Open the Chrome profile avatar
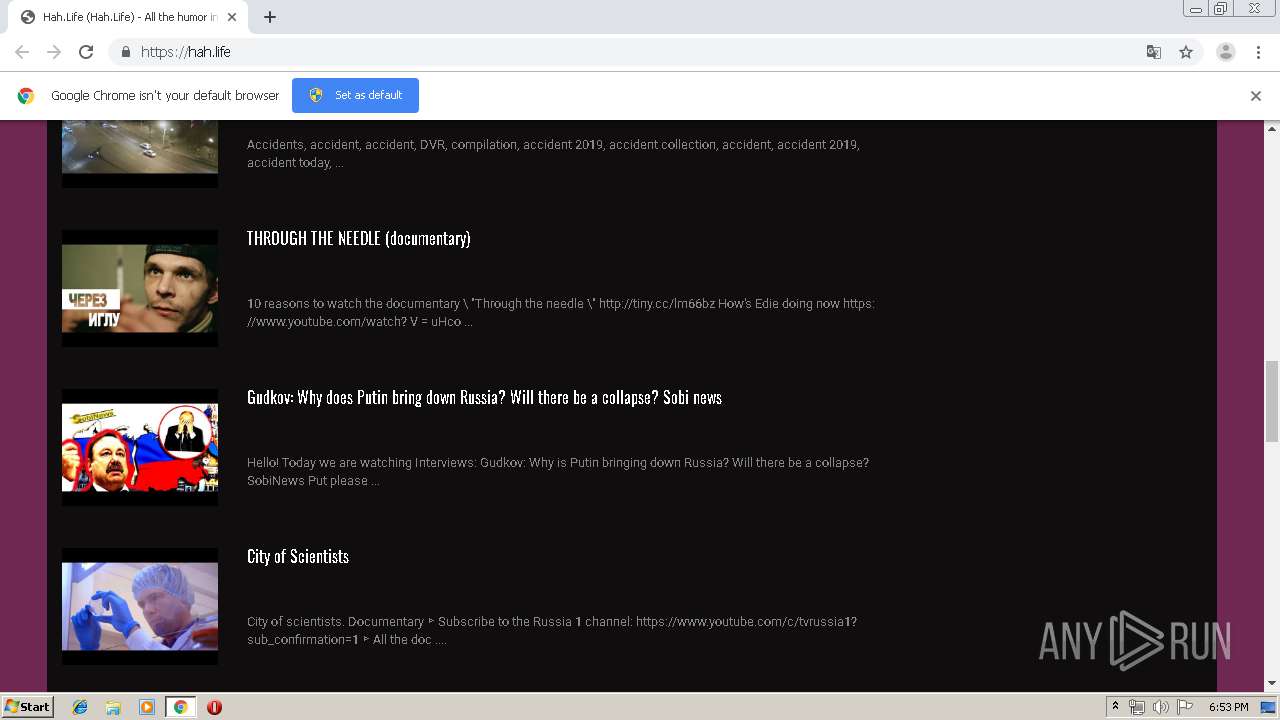 pos(1225,52)
